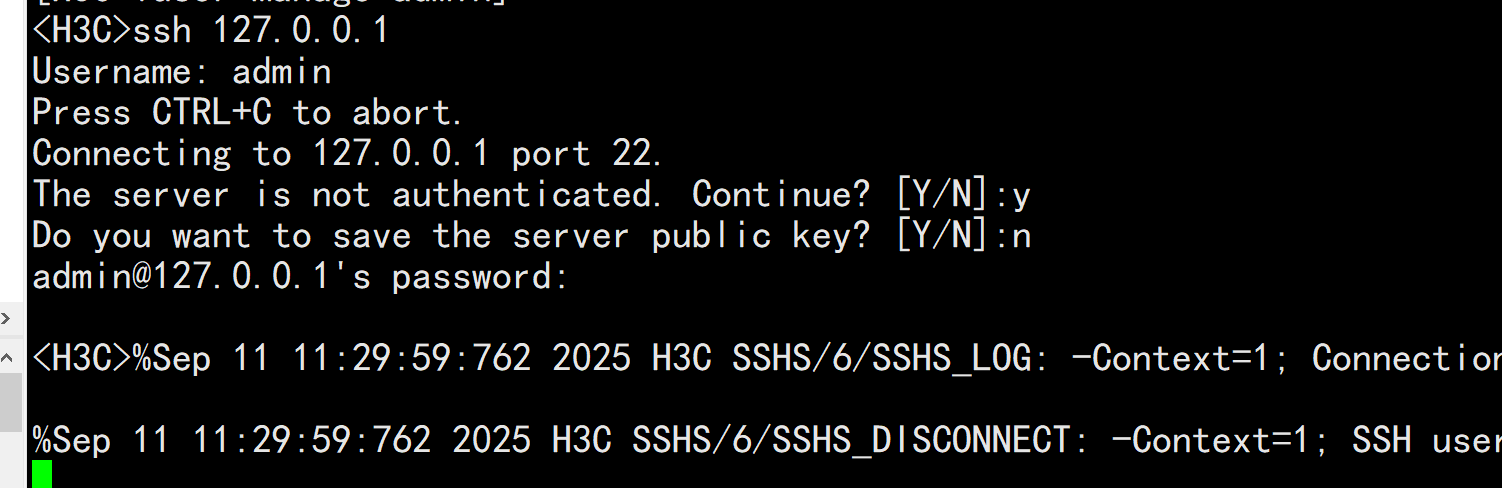Click the 'Press CTRL+C to abort.' line
The image size is (1502, 488).
(x=247, y=112)
